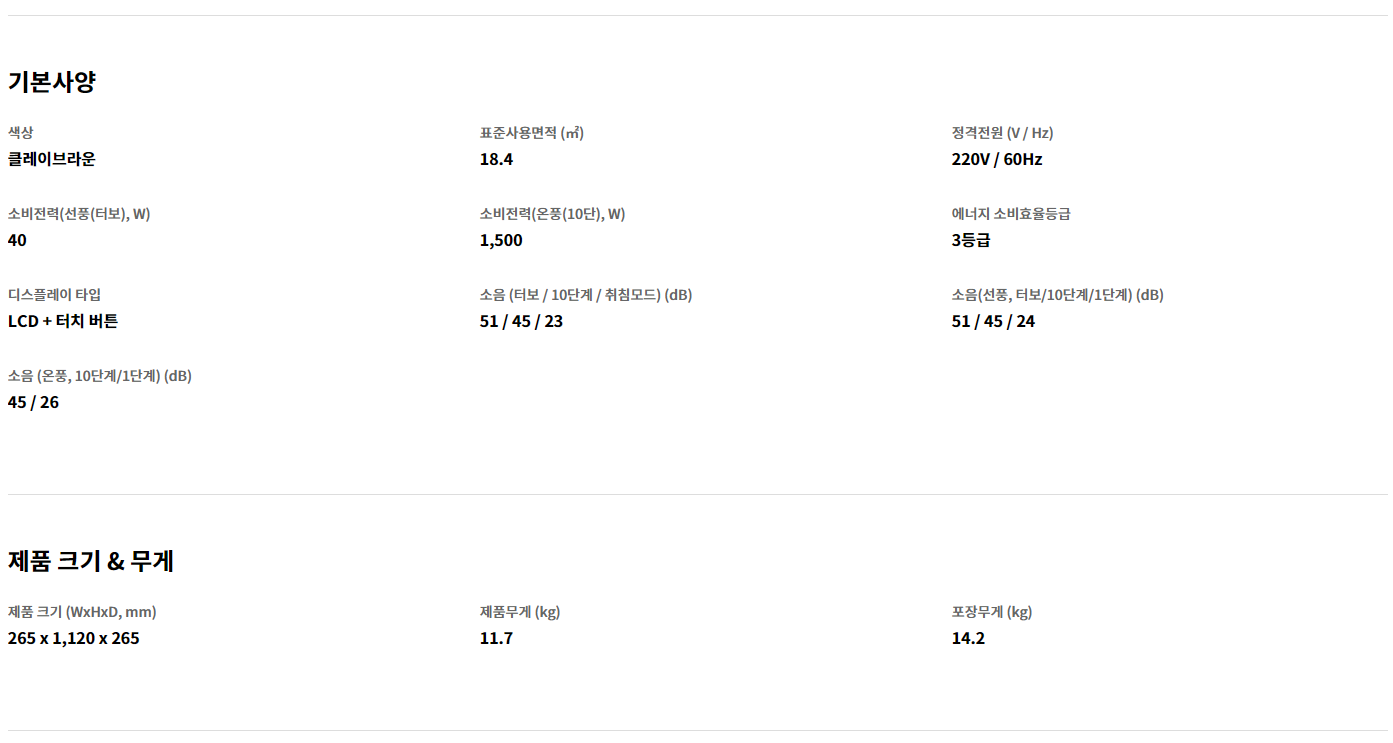Screen dimensions: 1393x743
Task: Select the 45 / 26 noise value
Action: tap(33, 402)
